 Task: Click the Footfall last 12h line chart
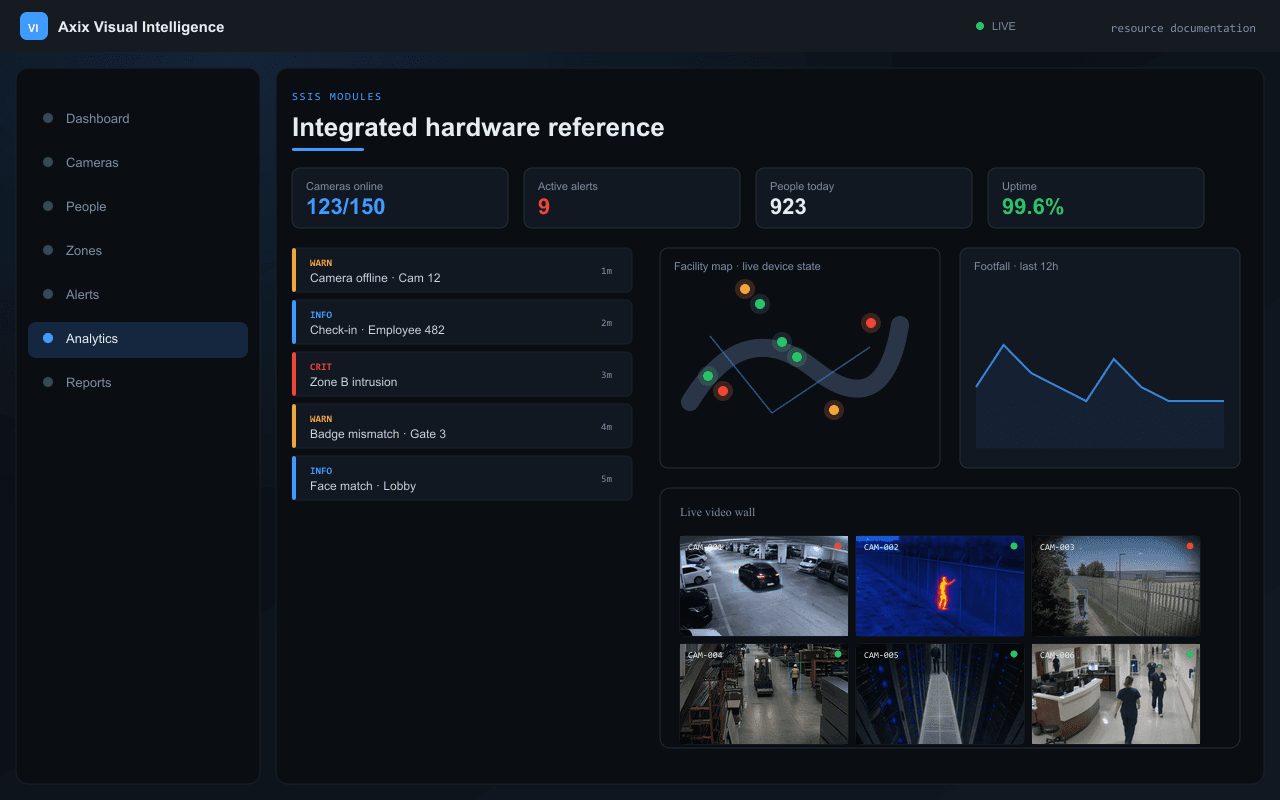click(x=1100, y=358)
